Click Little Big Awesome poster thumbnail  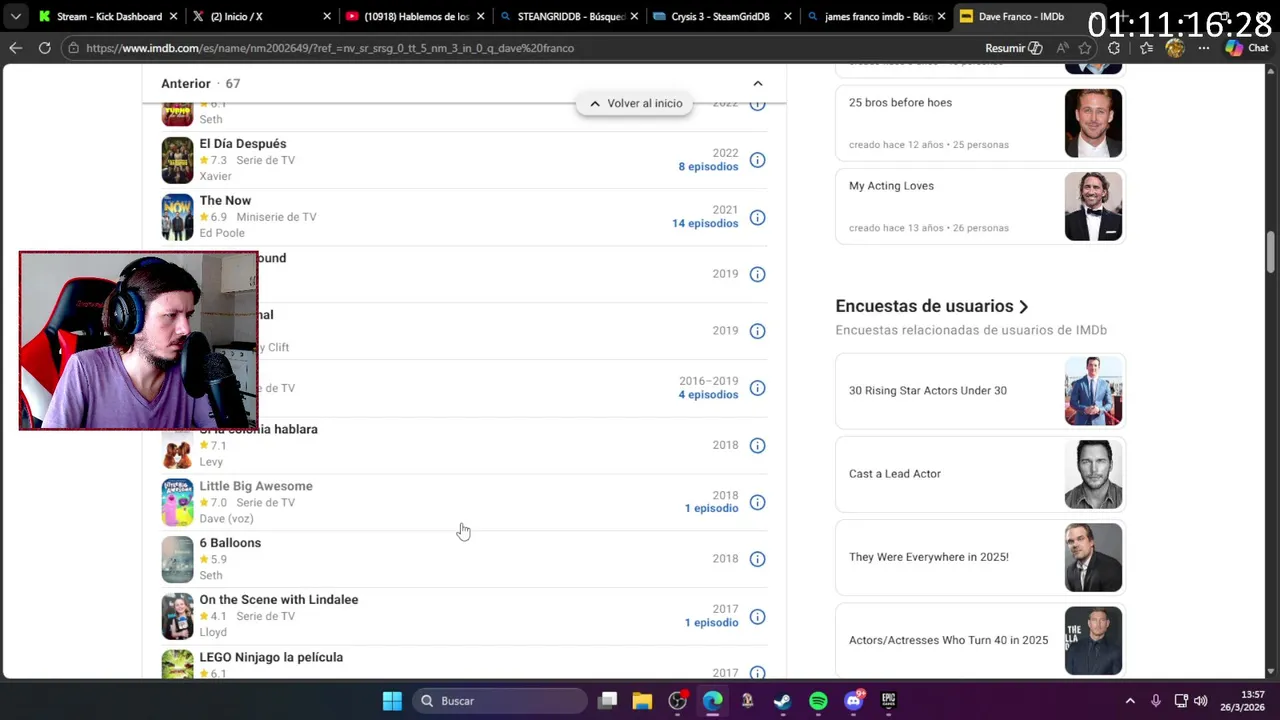[177, 502]
